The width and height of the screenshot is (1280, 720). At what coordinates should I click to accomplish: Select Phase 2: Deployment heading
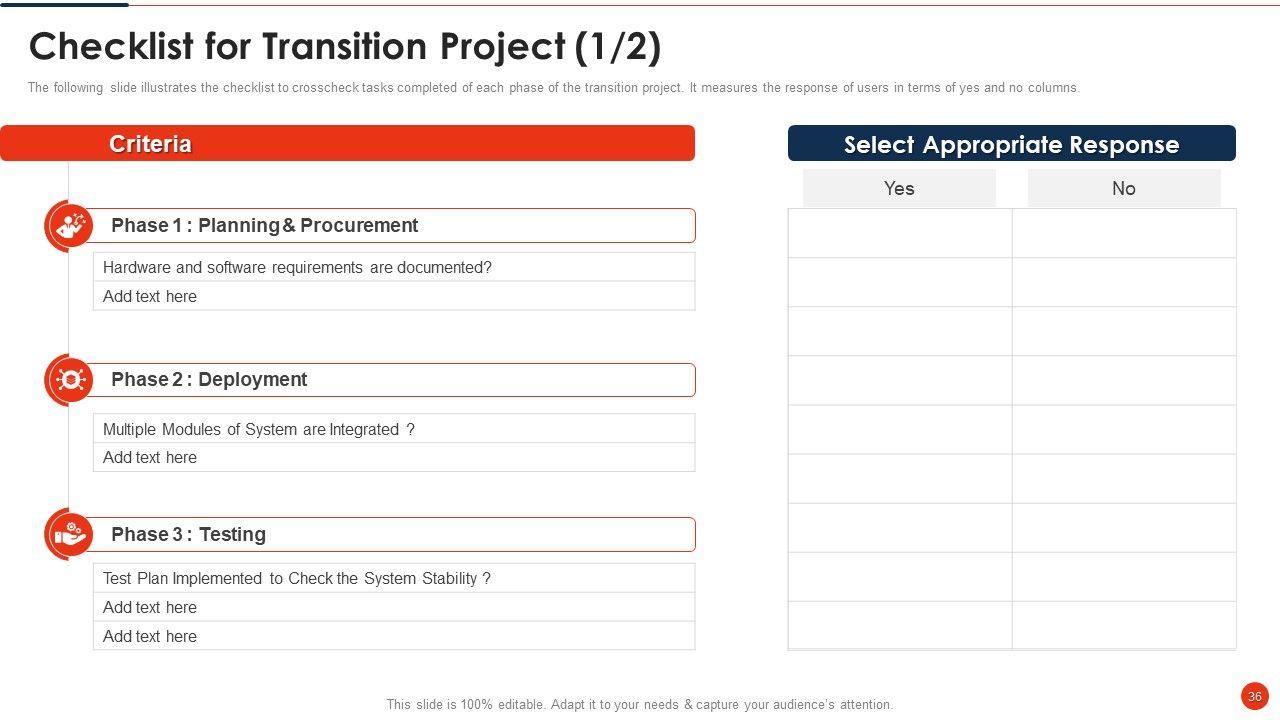pos(209,380)
